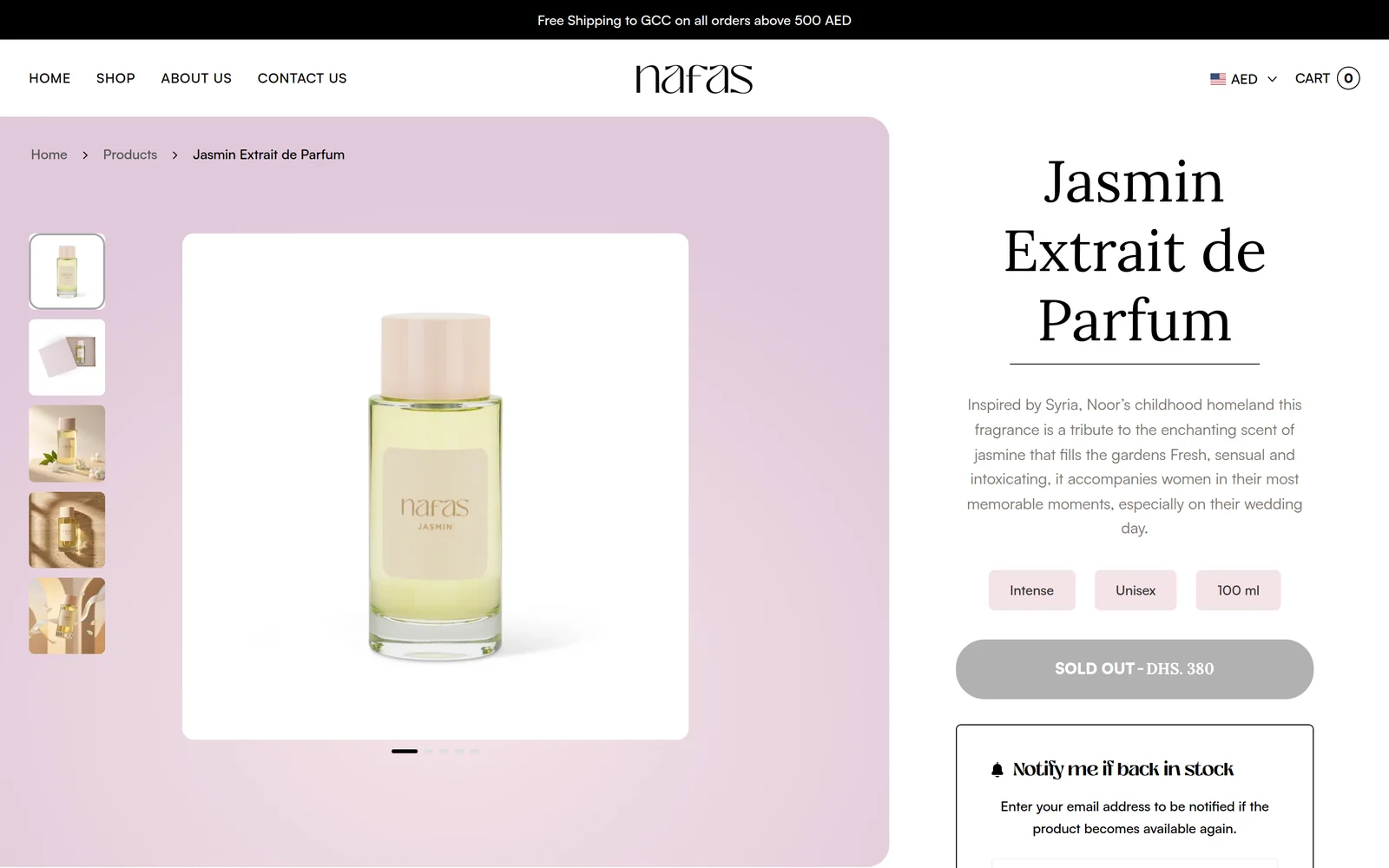This screenshot has width=1389, height=868.
Task: Select first thumbnail of bottle on white
Action: 67,272
